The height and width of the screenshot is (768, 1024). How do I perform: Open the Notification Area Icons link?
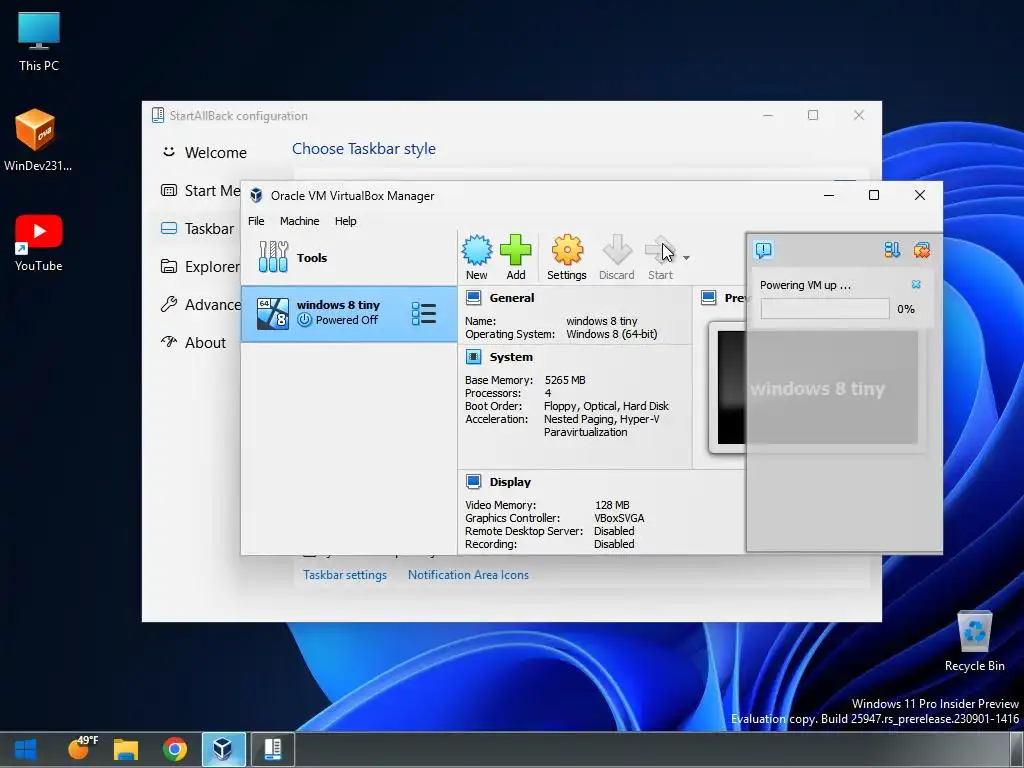pyautogui.click(x=468, y=575)
